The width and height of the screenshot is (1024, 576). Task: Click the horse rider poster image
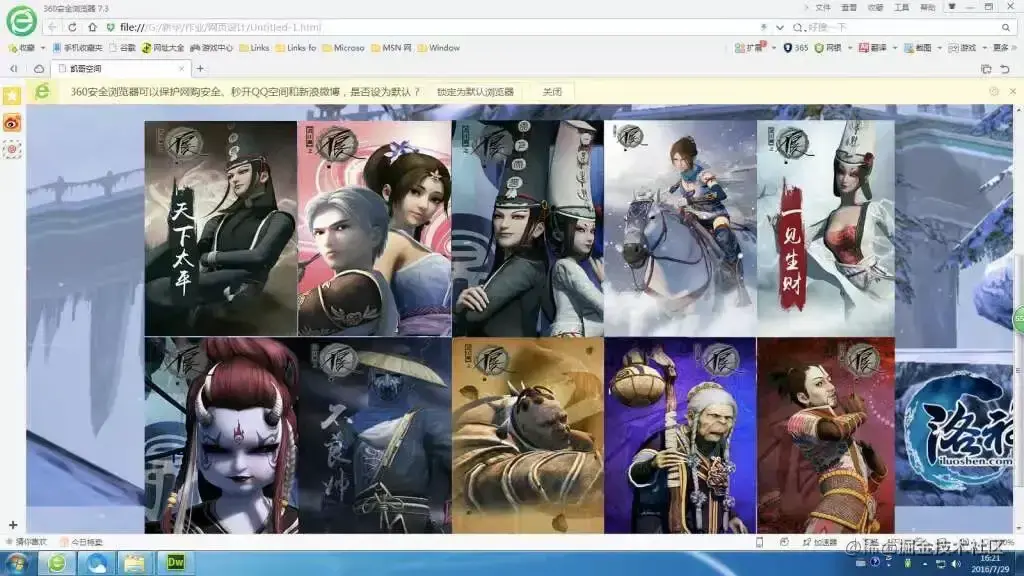pyautogui.click(x=680, y=228)
